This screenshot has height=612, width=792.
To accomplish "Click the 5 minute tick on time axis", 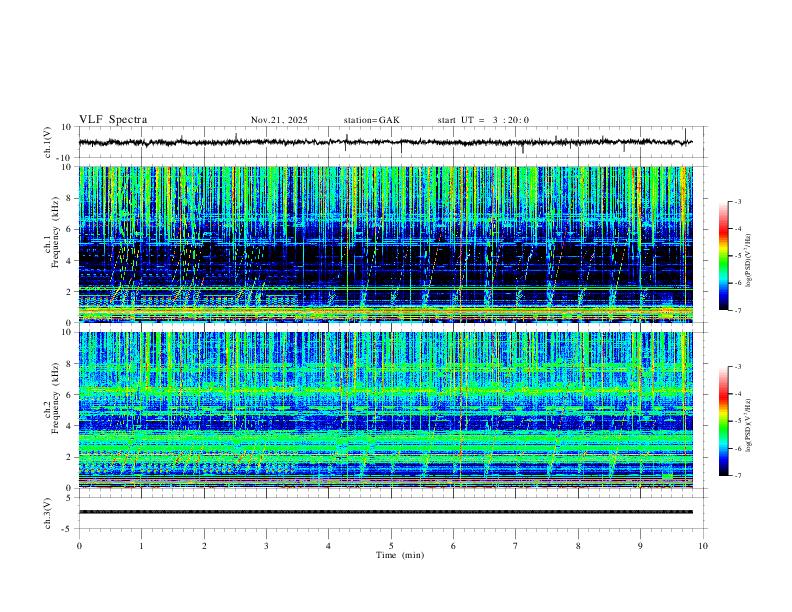I will [x=391, y=546].
